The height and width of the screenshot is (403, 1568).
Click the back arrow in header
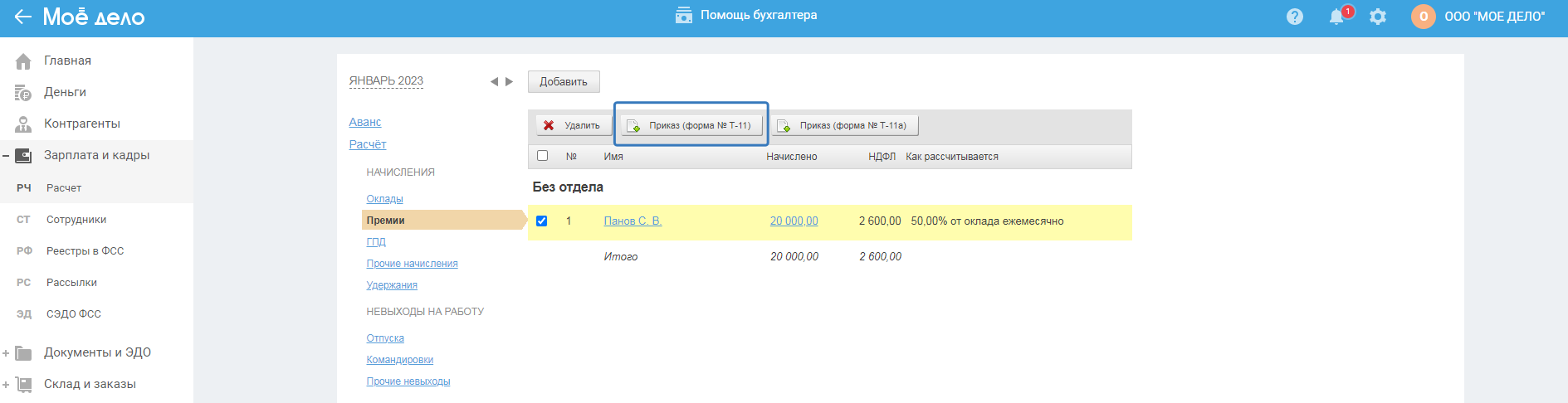point(22,17)
